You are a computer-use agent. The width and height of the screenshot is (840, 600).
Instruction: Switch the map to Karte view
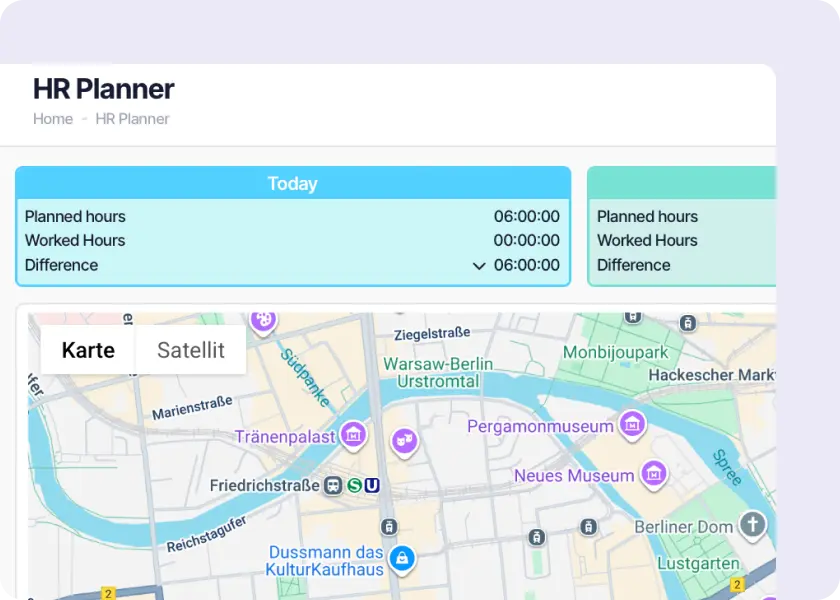(88, 350)
